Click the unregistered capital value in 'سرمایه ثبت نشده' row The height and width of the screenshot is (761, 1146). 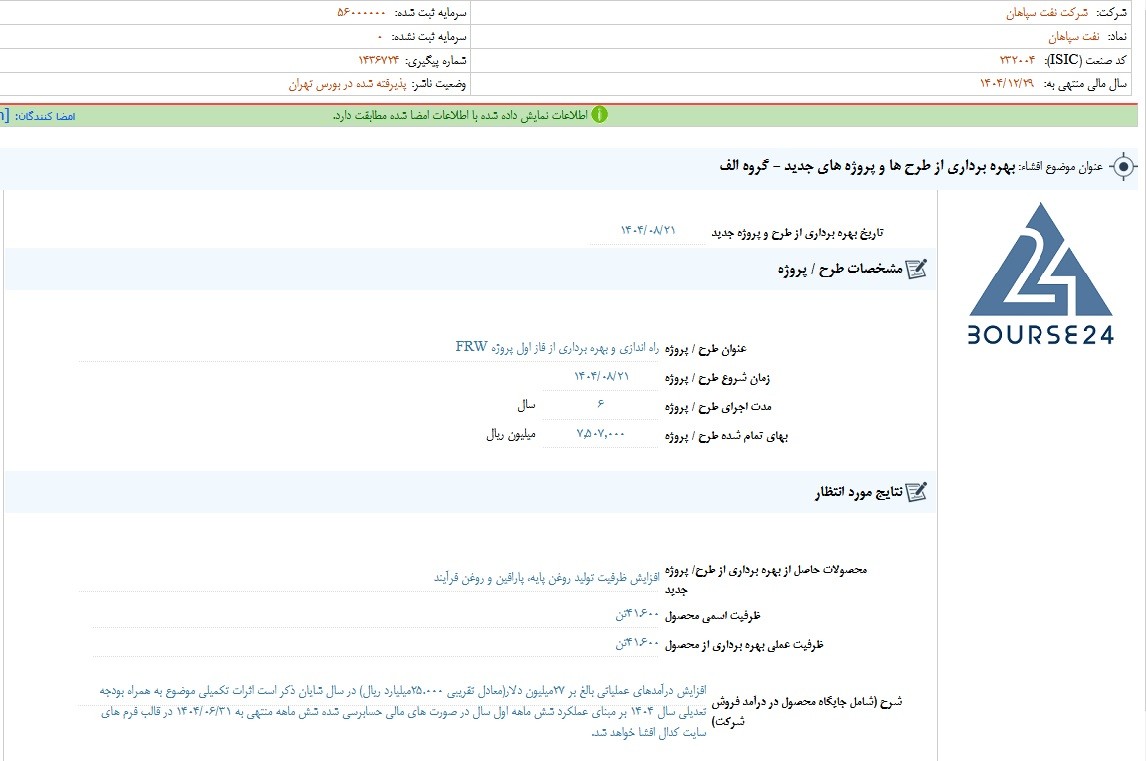[379, 37]
